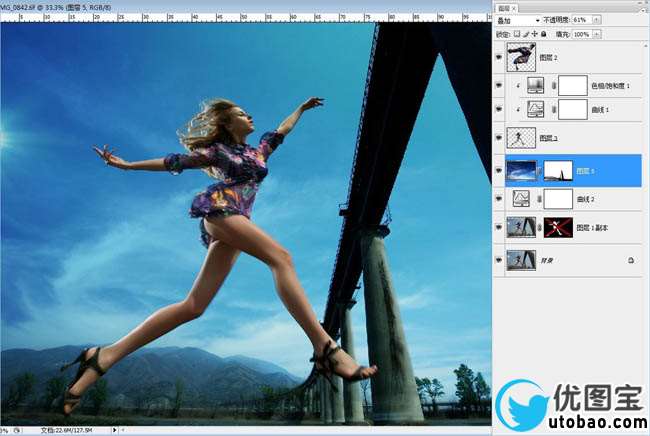Toggle visibility of 色相/饱和度 1 layer

click(x=500, y=87)
